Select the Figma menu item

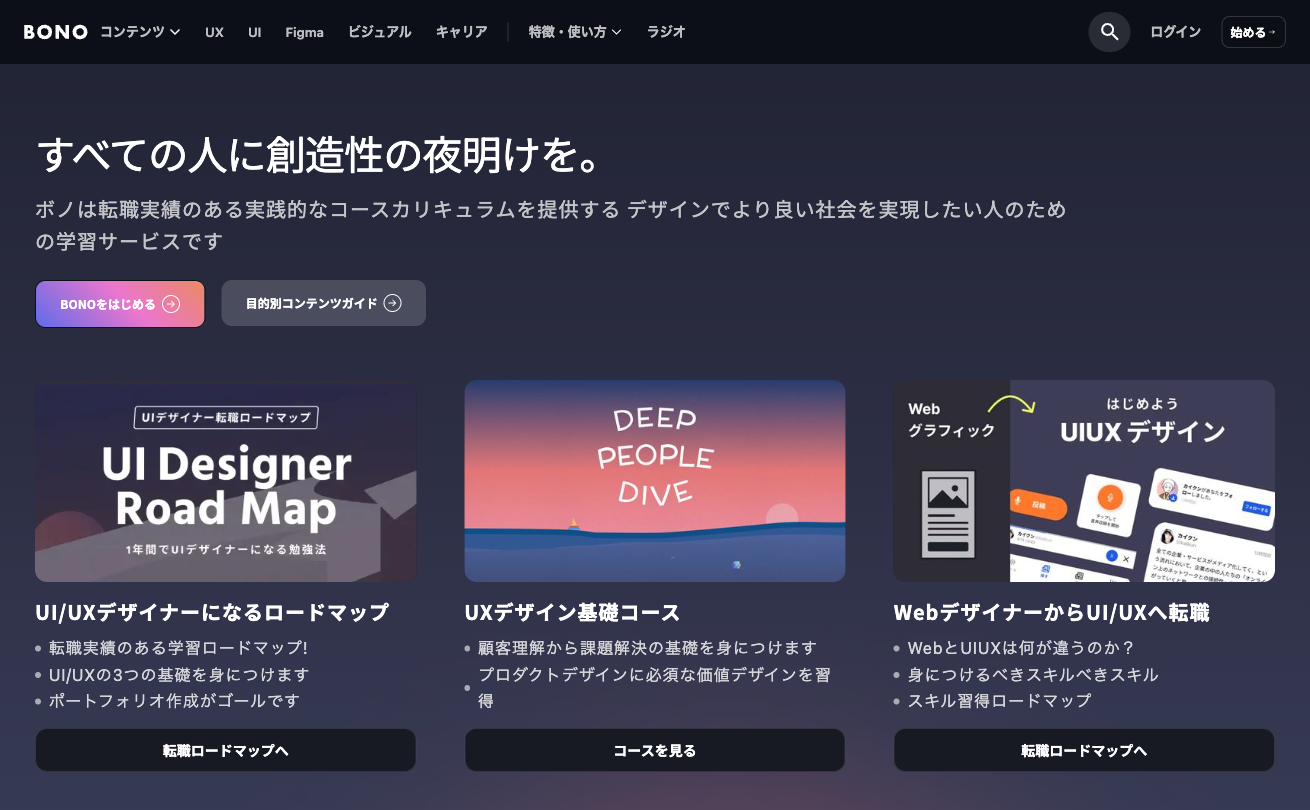coord(304,32)
